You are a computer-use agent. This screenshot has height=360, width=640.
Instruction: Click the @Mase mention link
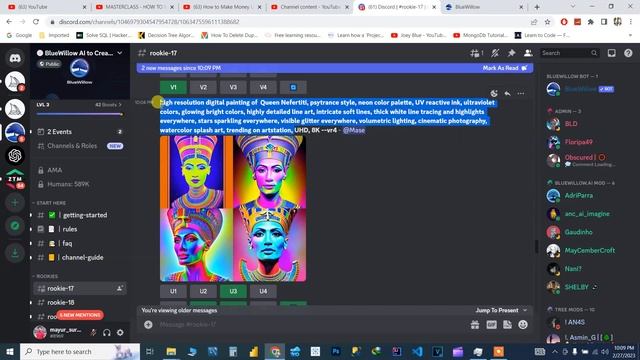354,130
